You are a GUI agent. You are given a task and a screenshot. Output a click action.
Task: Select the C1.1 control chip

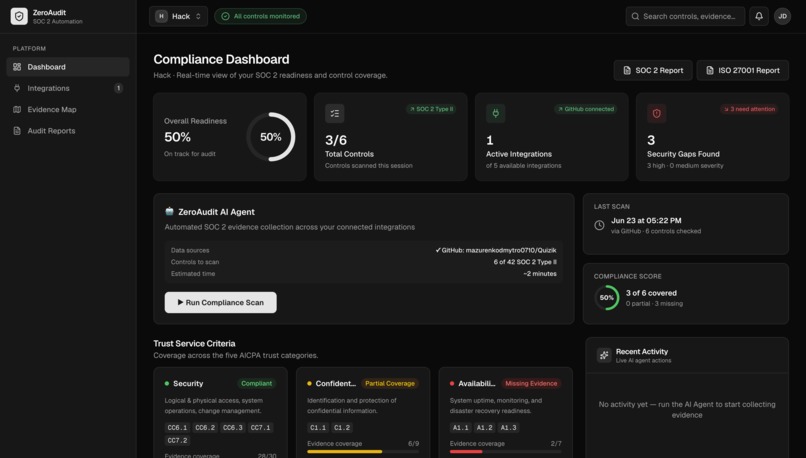pos(318,428)
